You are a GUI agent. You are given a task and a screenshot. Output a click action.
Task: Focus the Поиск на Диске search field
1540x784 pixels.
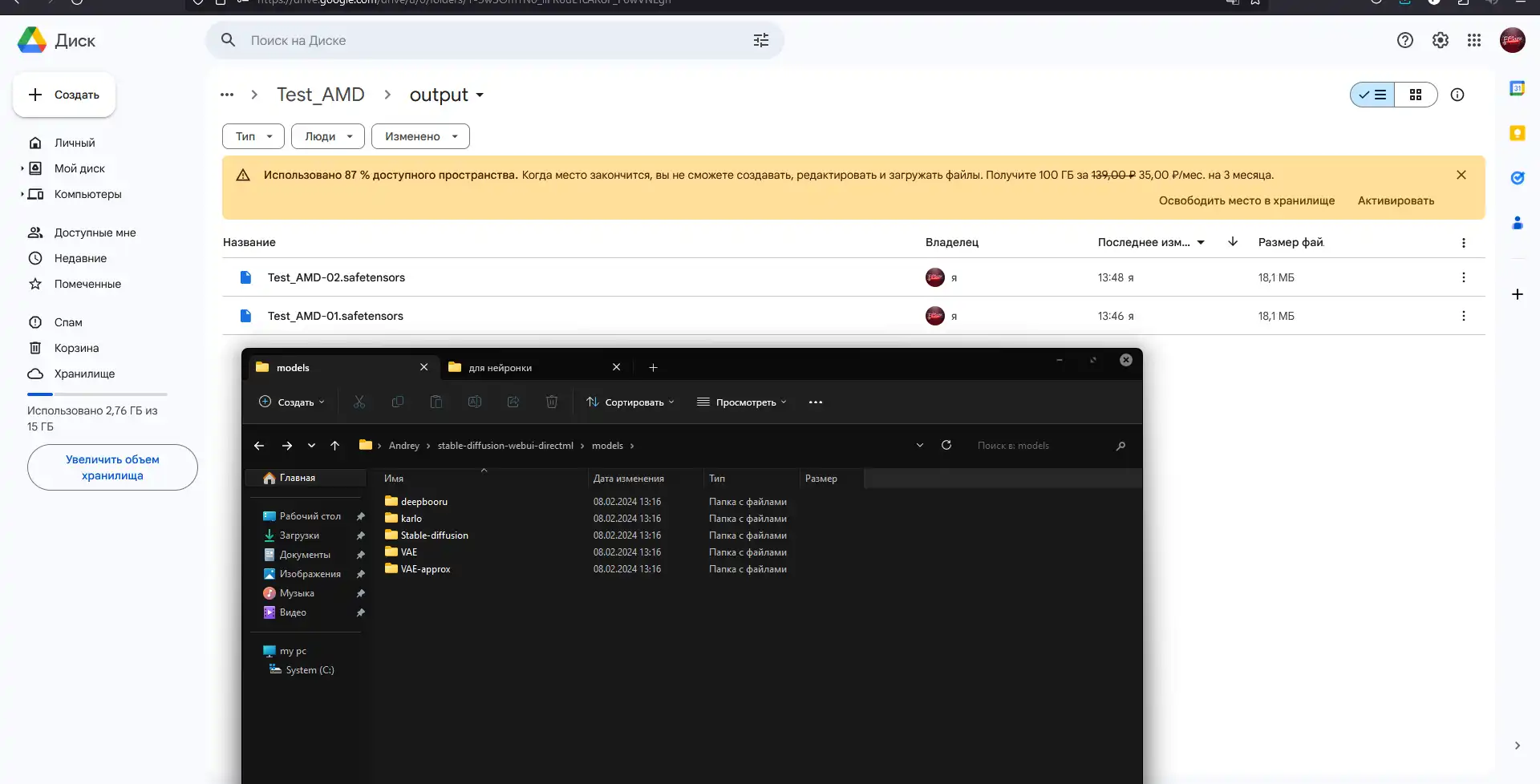point(493,40)
